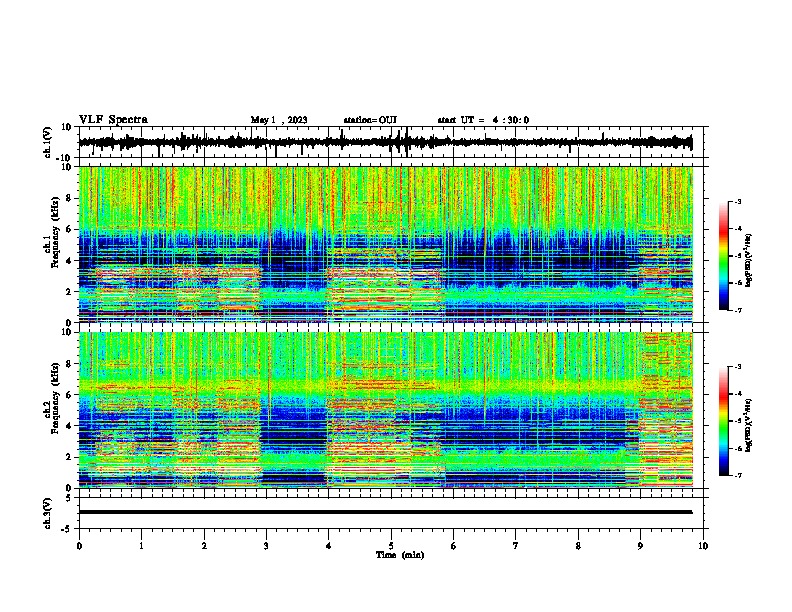Click the "-7" tick on ch.2 colorbar

737,475
